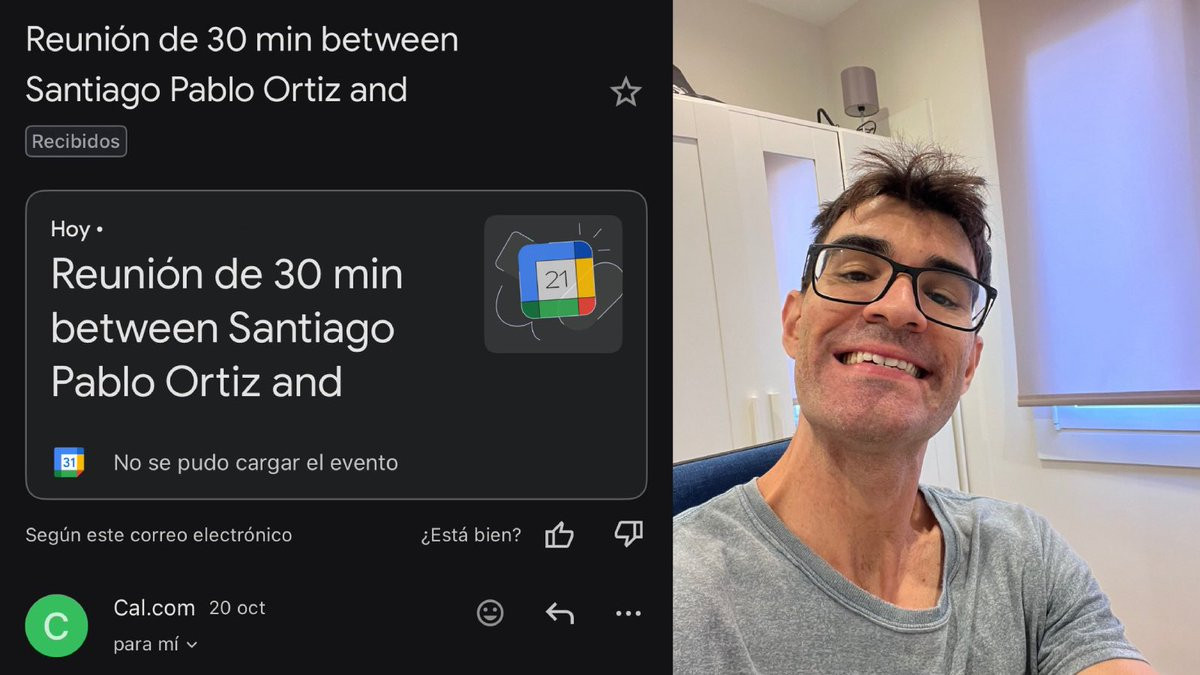This screenshot has width=1200, height=675.
Task: Click the small Google Calendar 31 icon
Action: (69, 462)
